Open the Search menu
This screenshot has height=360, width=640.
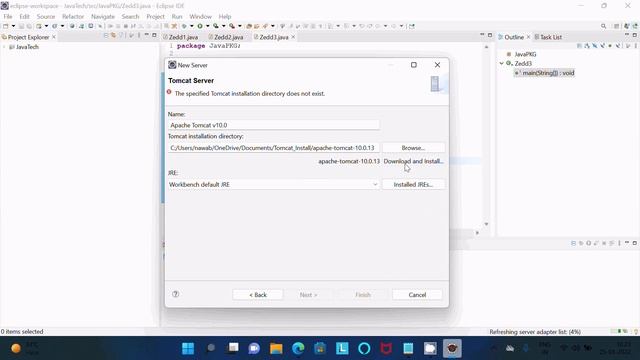pyautogui.click(x=130, y=16)
